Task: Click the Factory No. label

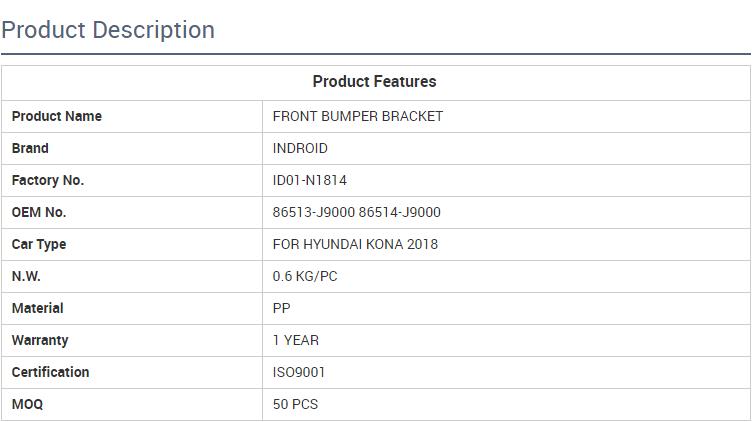Action: pyautogui.click(x=48, y=180)
